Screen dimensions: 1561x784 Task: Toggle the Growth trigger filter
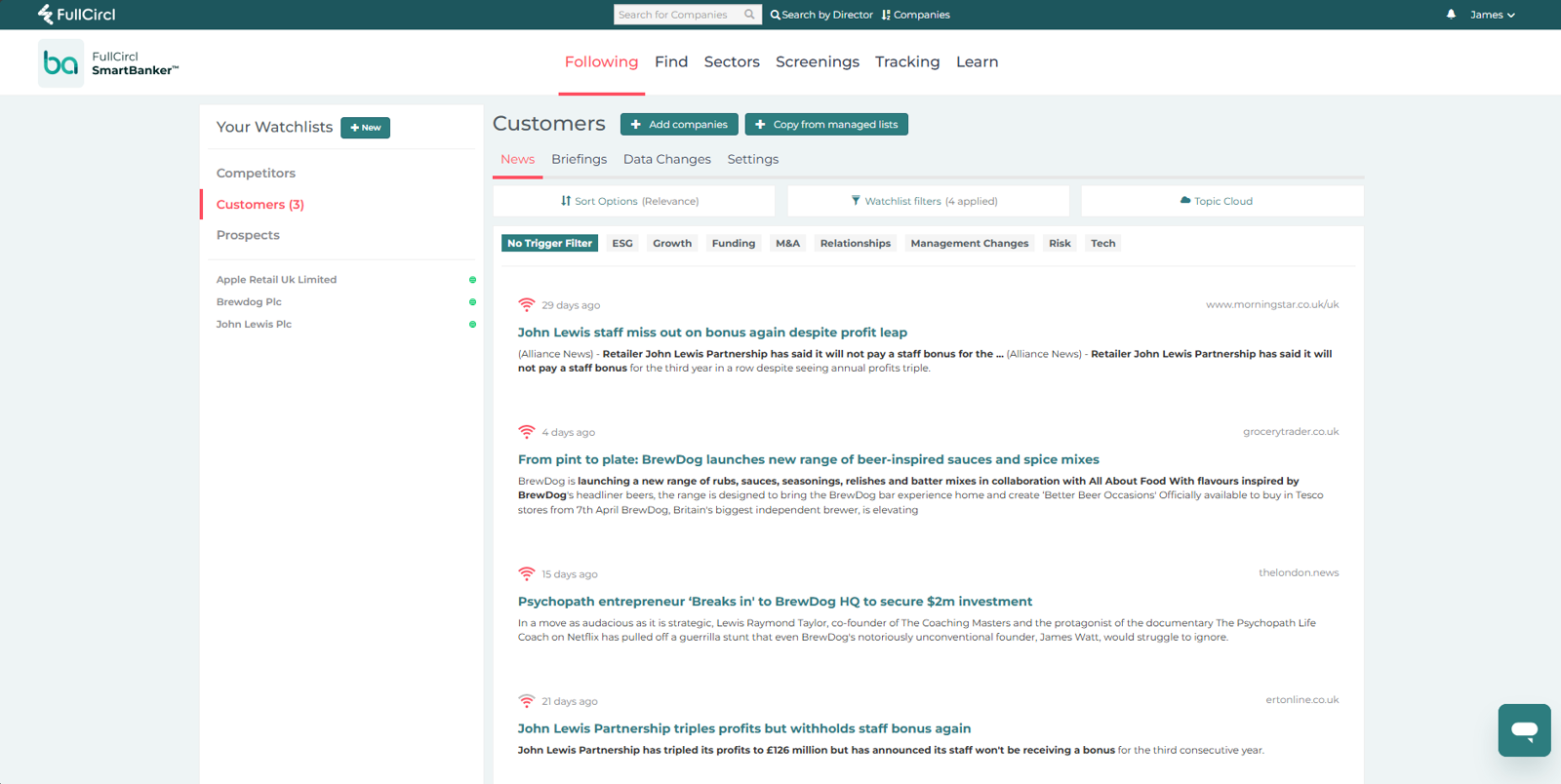[672, 244]
